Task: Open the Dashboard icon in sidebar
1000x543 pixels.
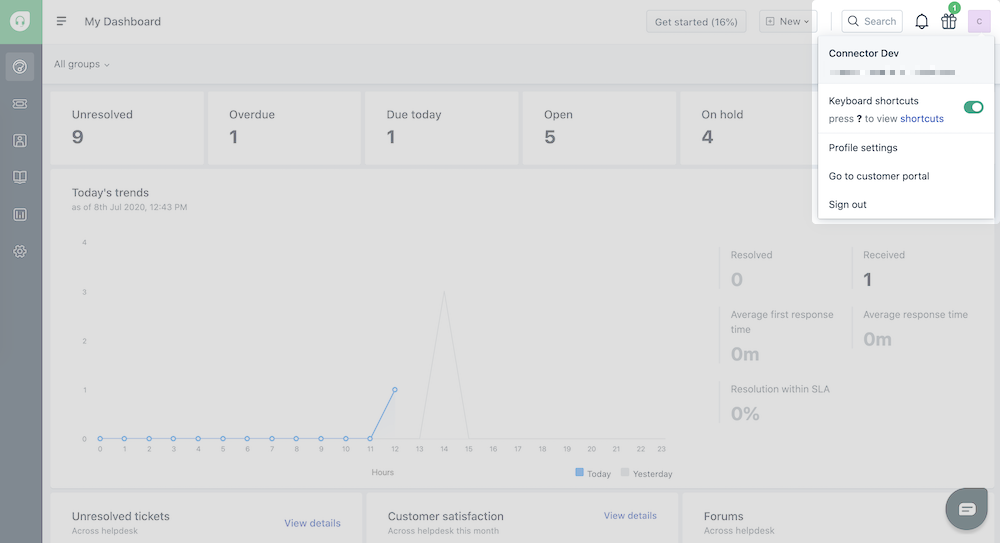Action: click(x=20, y=67)
